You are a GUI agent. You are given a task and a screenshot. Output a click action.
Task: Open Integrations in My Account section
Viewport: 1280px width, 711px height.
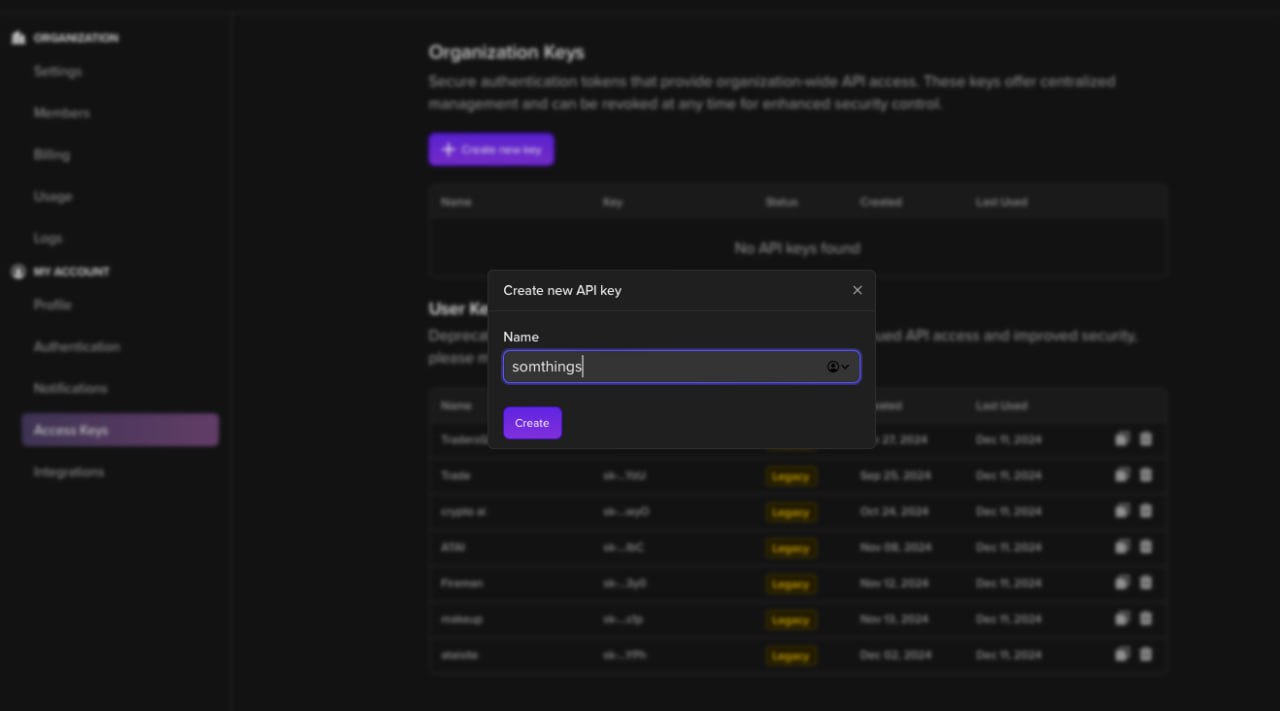point(69,472)
